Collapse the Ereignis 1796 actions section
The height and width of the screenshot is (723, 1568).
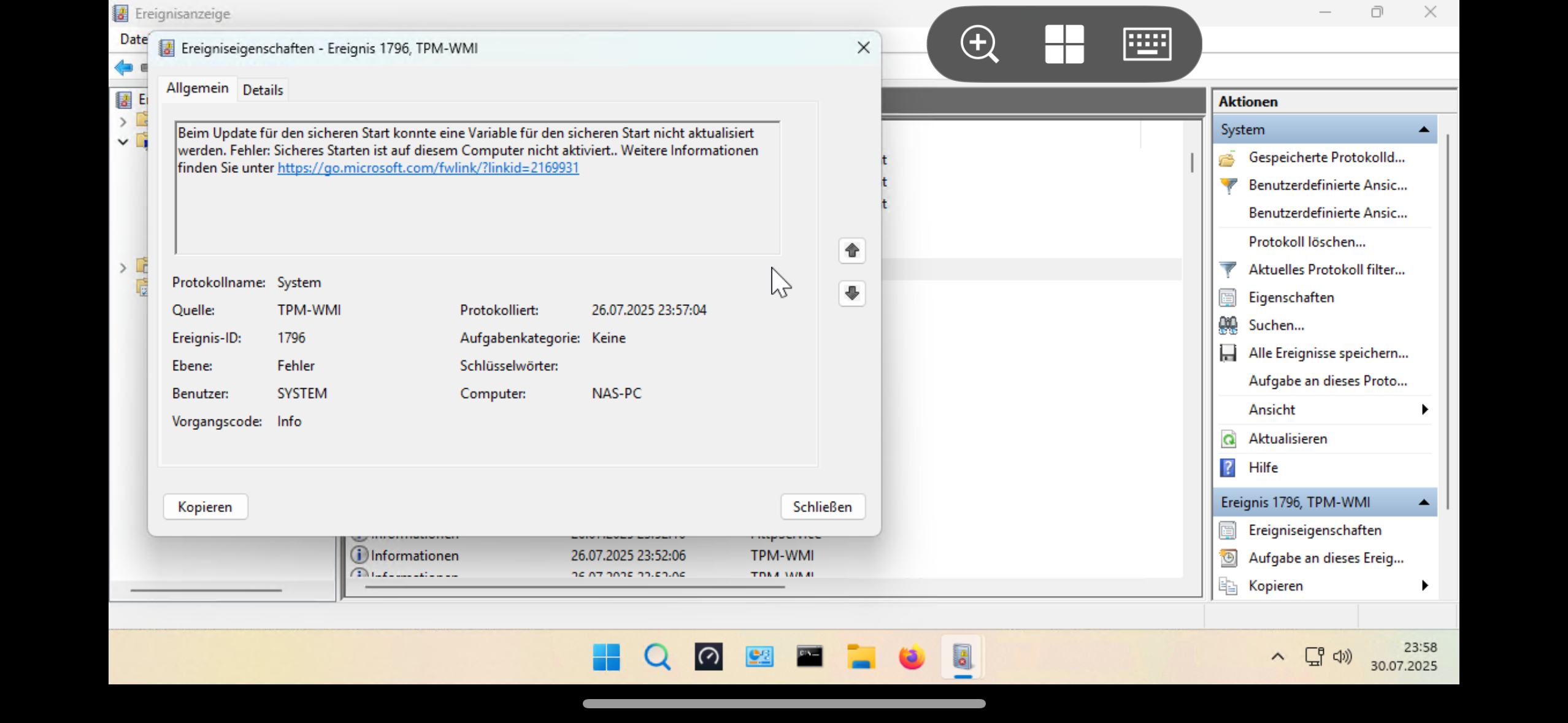1424,502
